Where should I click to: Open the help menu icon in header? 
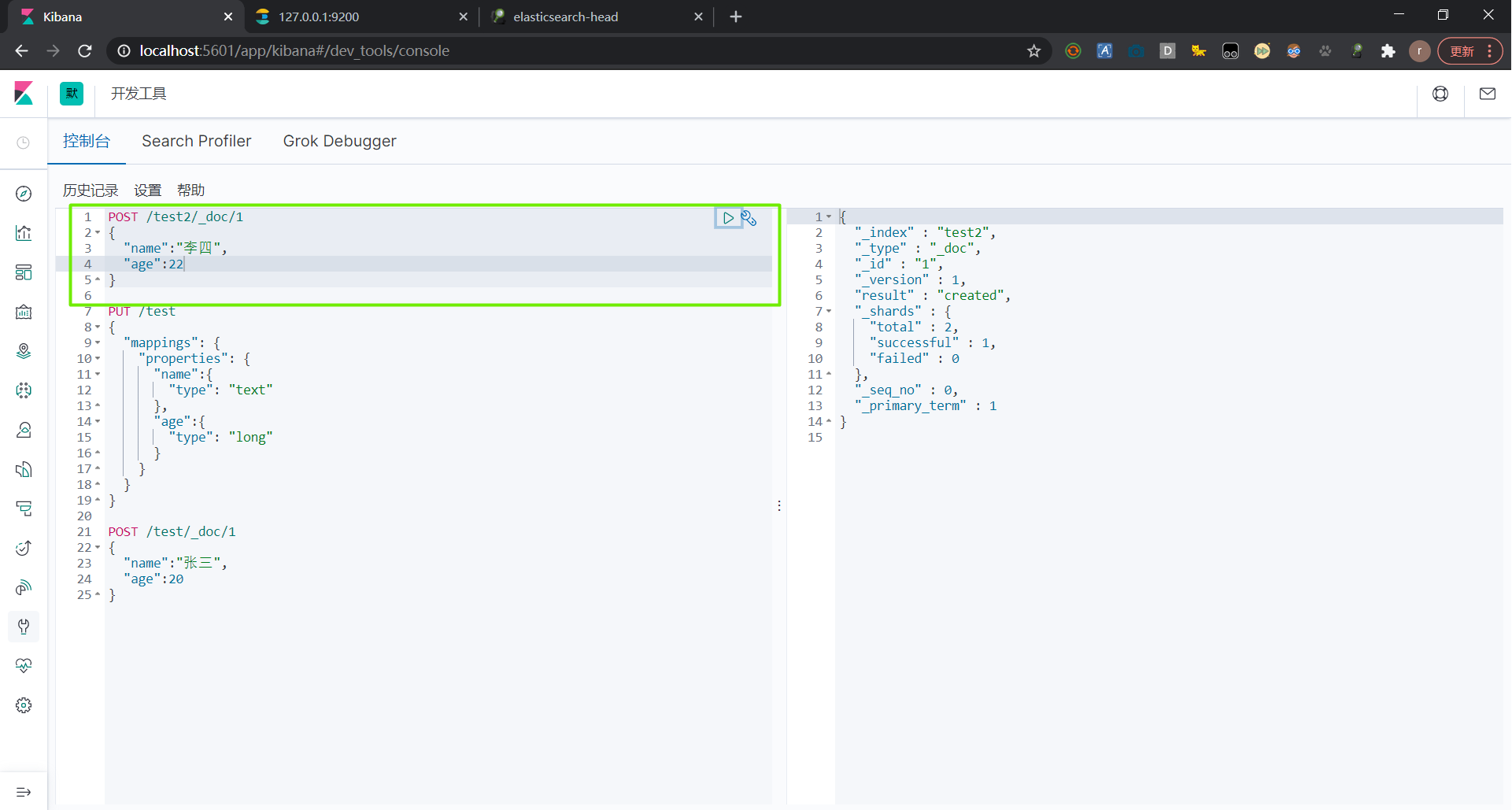[1440, 94]
